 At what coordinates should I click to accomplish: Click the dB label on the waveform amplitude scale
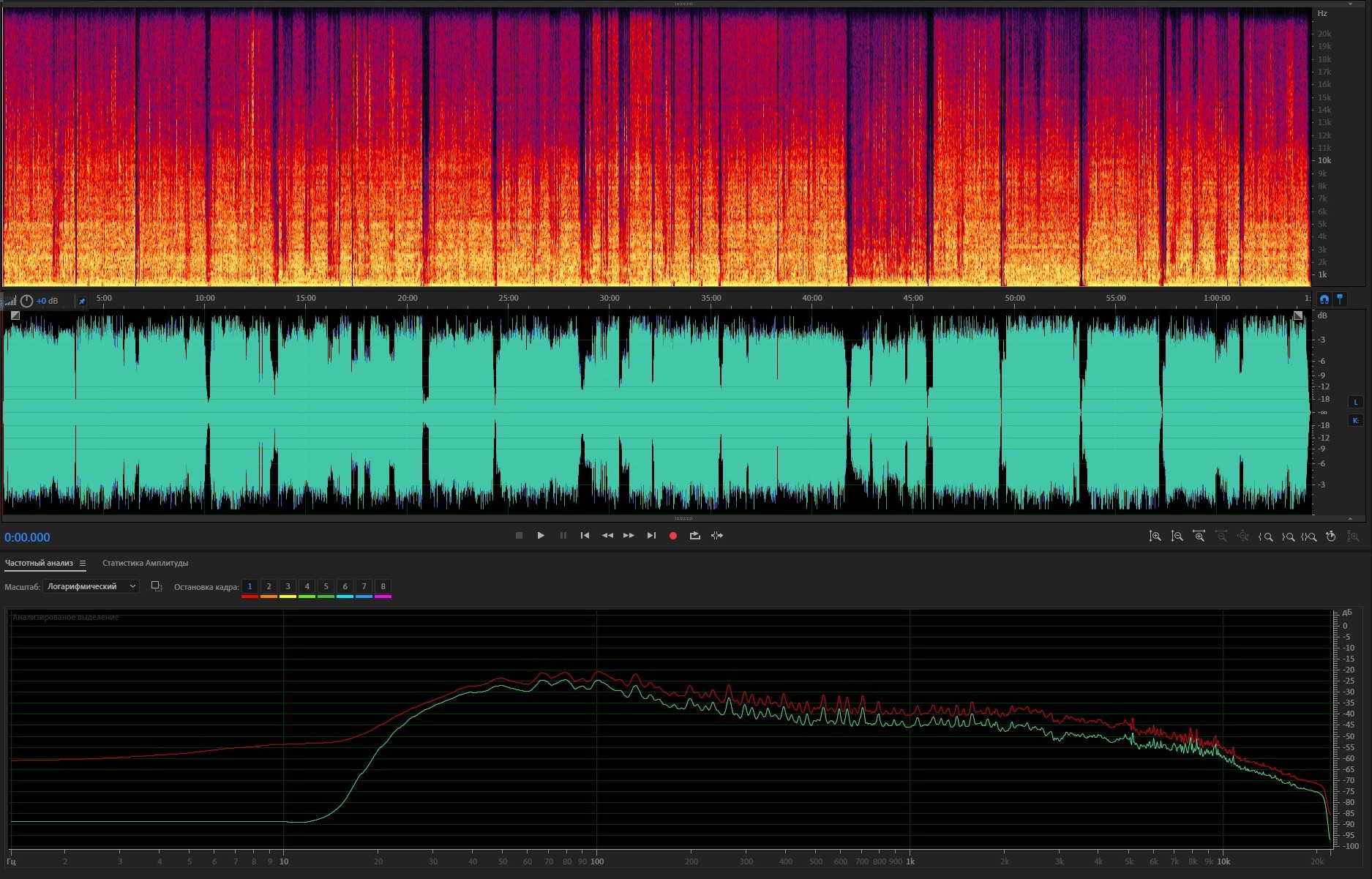click(x=1322, y=315)
